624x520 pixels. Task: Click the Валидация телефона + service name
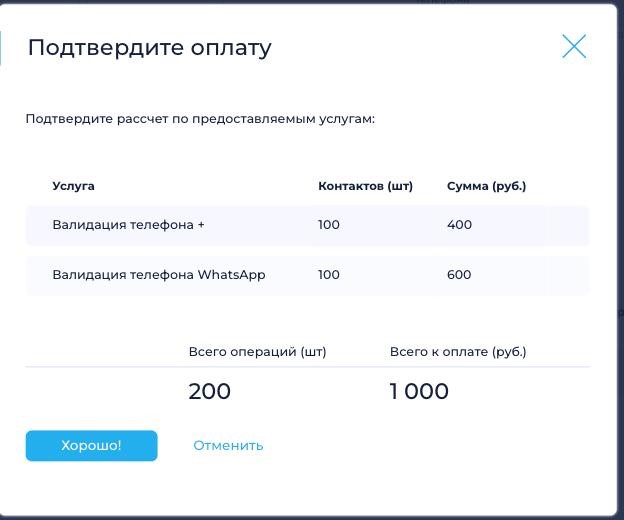pyautogui.click(x=128, y=225)
